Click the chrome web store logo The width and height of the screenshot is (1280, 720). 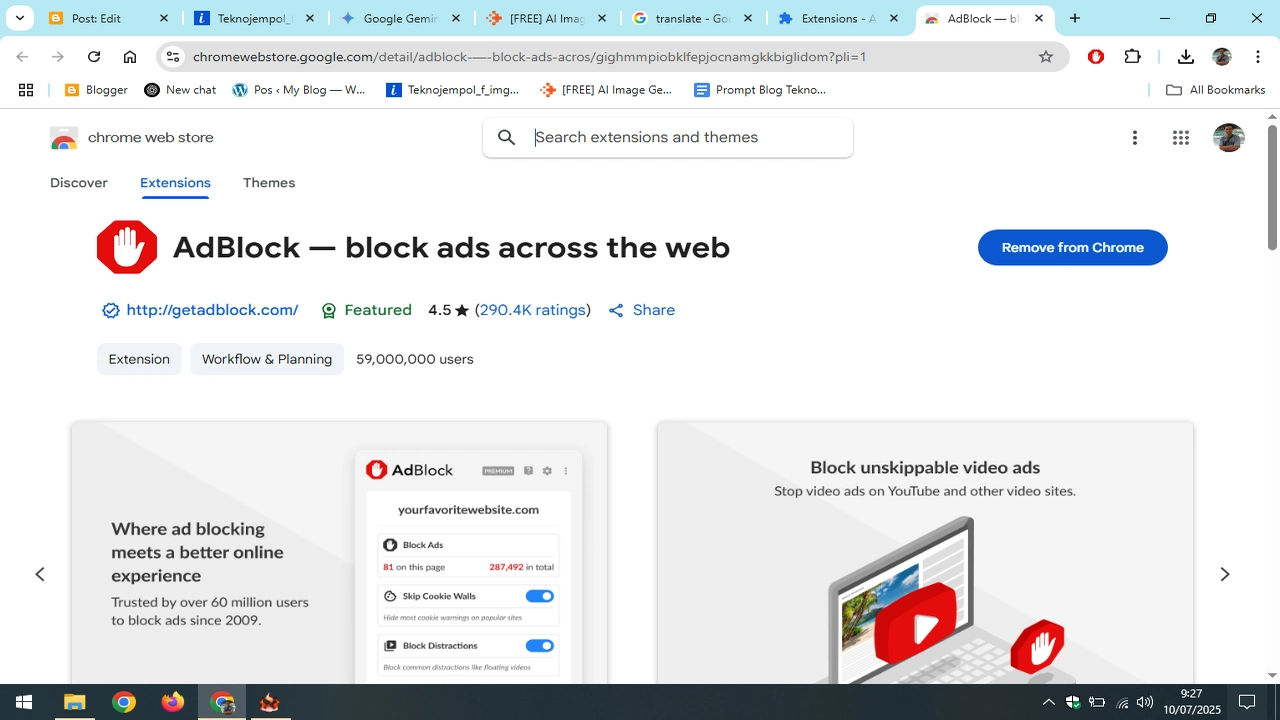pyautogui.click(x=132, y=138)
